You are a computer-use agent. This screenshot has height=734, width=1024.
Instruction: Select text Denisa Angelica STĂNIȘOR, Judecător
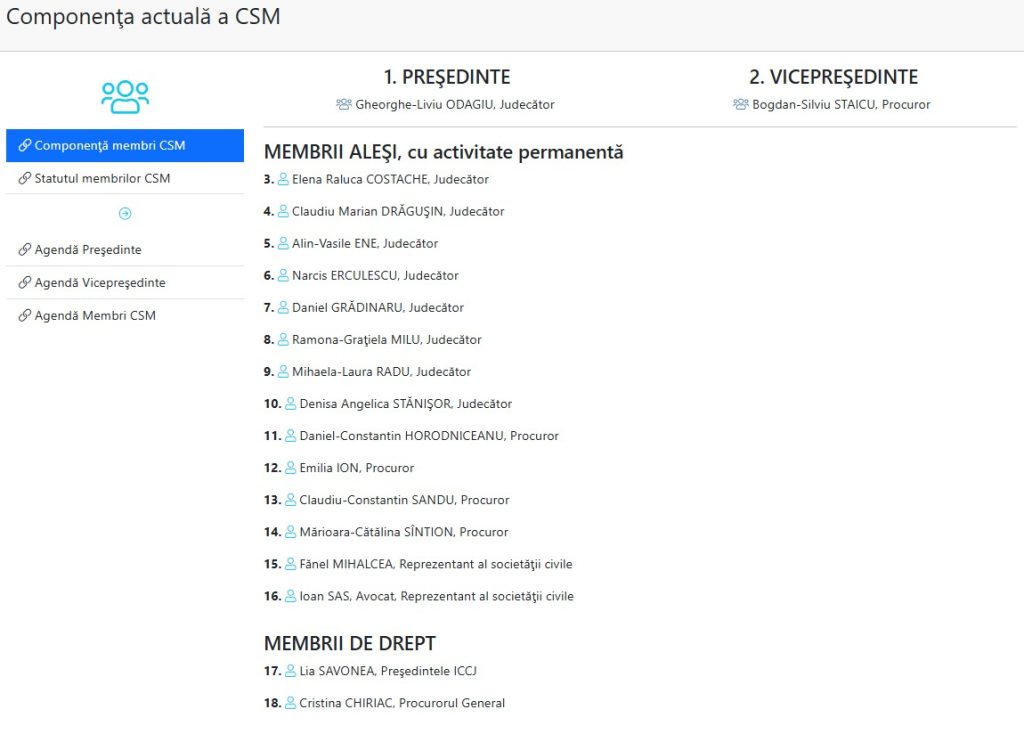click(x=406, y=404)
